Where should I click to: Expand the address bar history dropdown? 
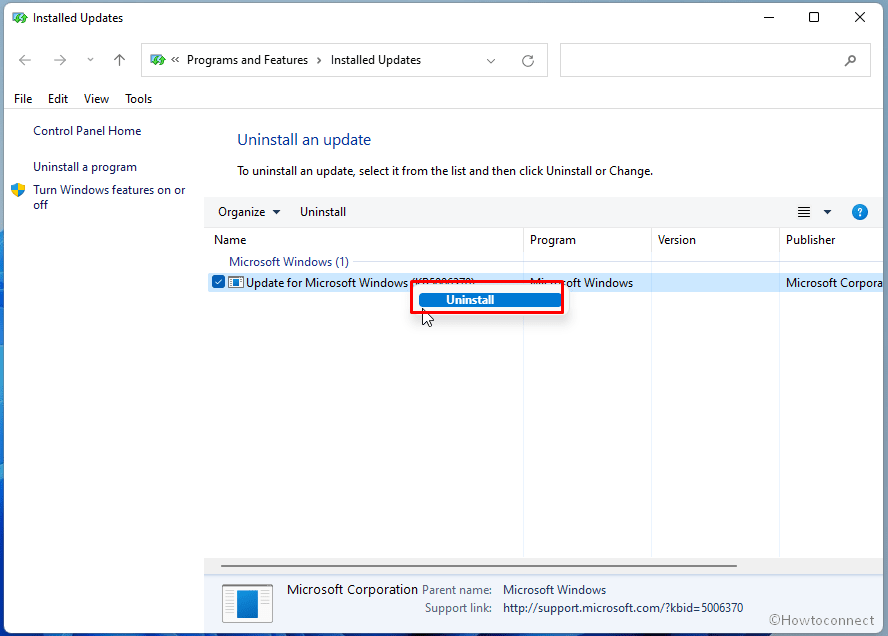[490, 61]
